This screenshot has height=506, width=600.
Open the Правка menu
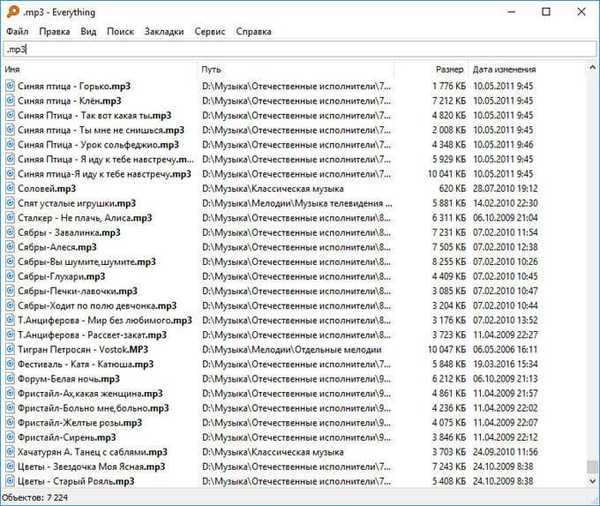(55, 31)
